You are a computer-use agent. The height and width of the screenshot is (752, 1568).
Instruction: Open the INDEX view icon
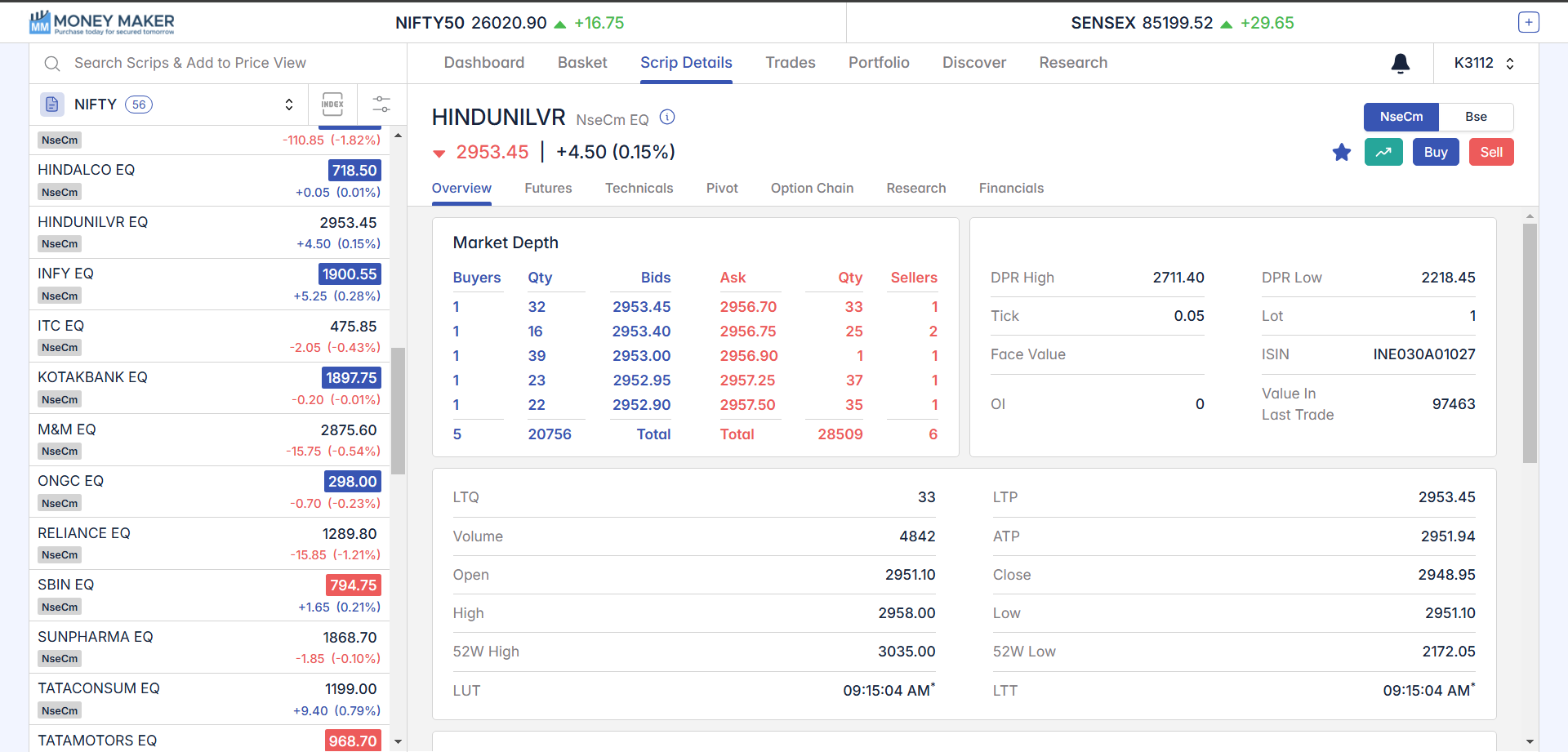(332, 104)
